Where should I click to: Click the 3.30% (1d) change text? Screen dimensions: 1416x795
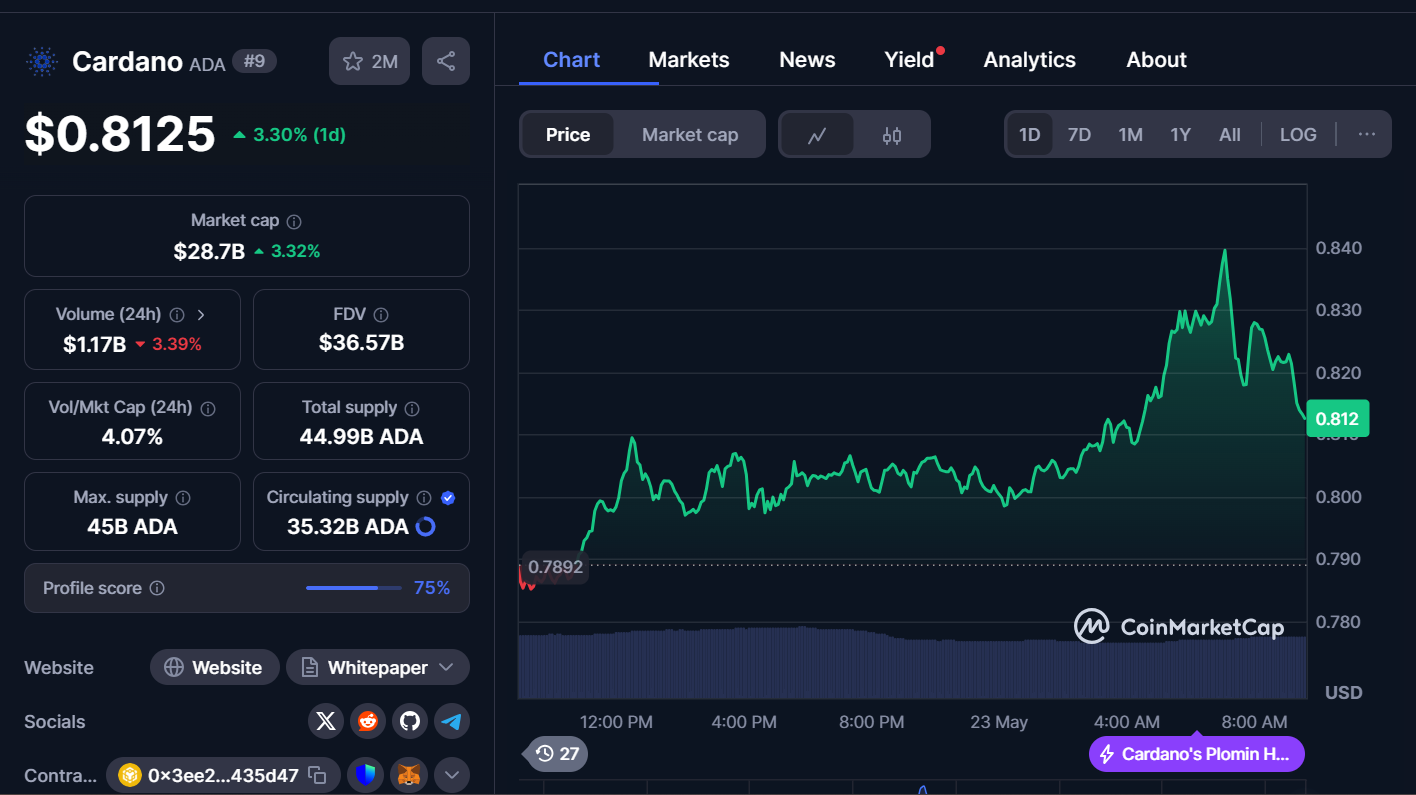(x=299, y=134)
